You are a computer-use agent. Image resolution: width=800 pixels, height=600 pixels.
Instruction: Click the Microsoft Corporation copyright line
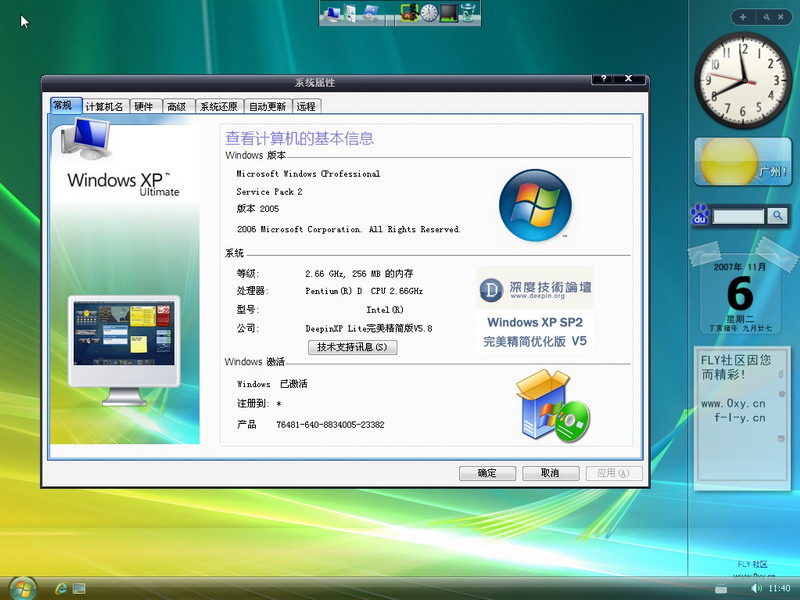[x=348, y=230]
